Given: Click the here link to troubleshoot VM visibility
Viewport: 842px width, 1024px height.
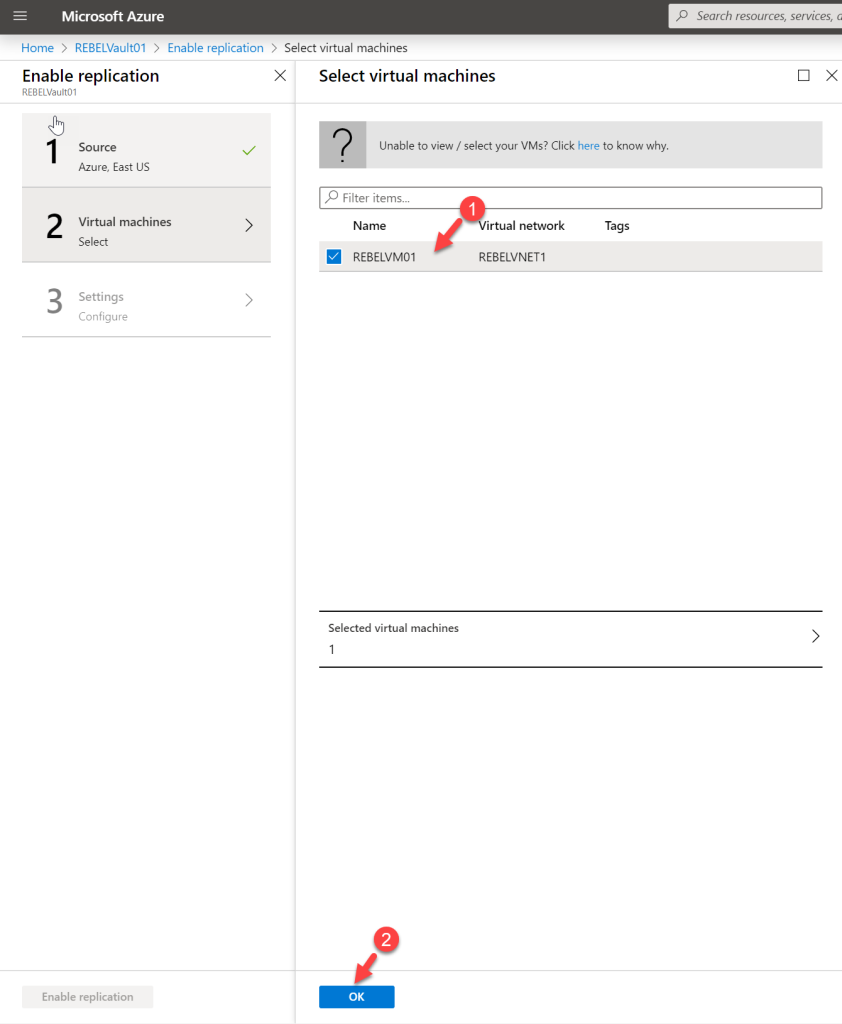Looking at the screenshot, I should tap(588, 145).
